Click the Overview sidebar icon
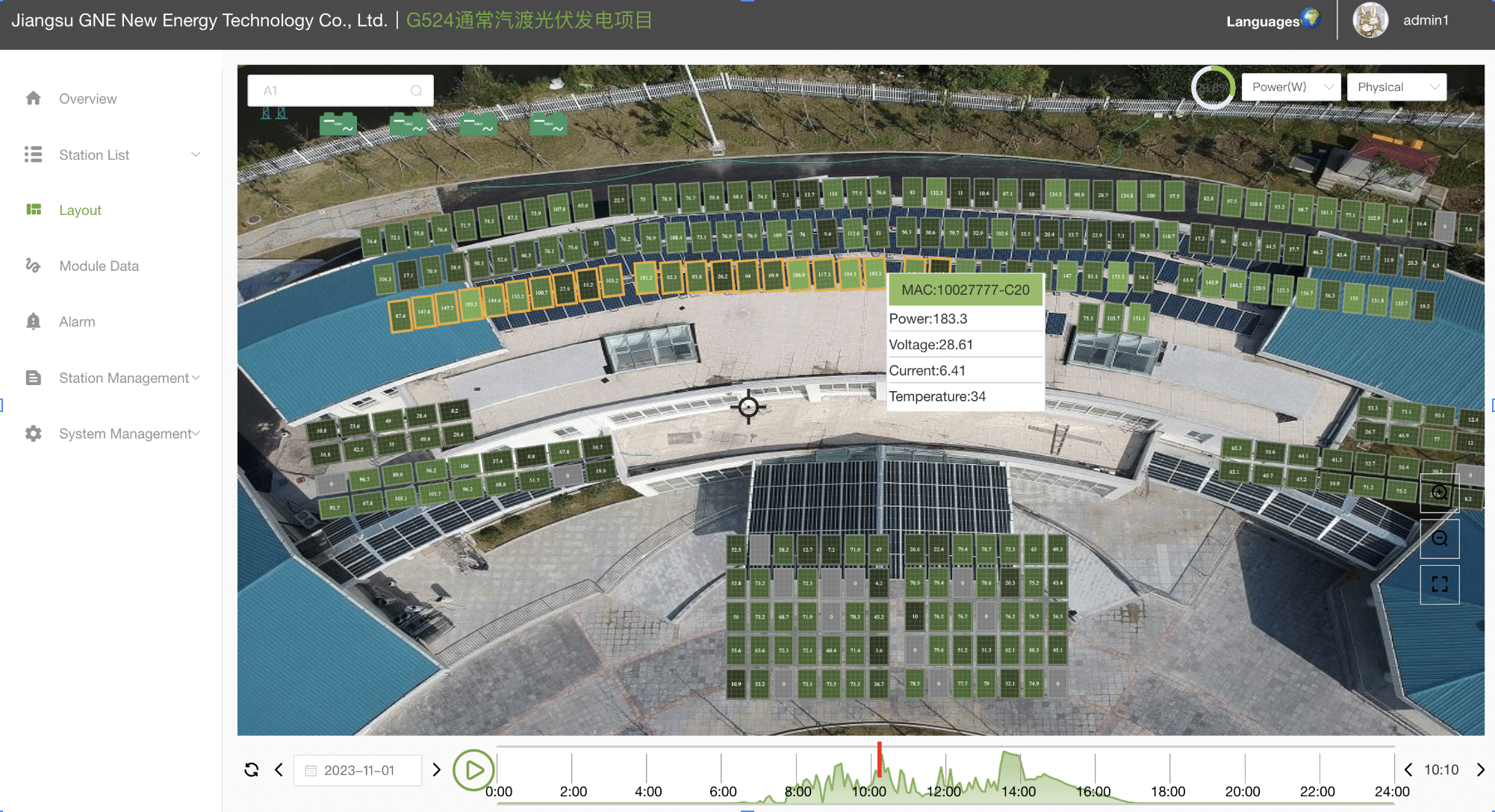The width and height of the screenshot is (1495, 812). point(34,98)
